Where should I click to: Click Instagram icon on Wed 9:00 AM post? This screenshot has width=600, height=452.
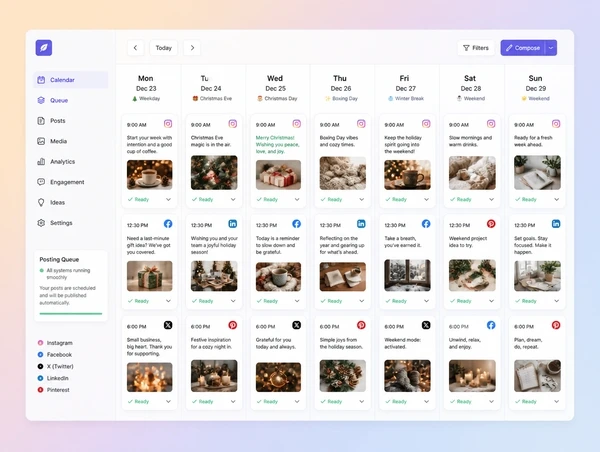(x=297, y=124)
